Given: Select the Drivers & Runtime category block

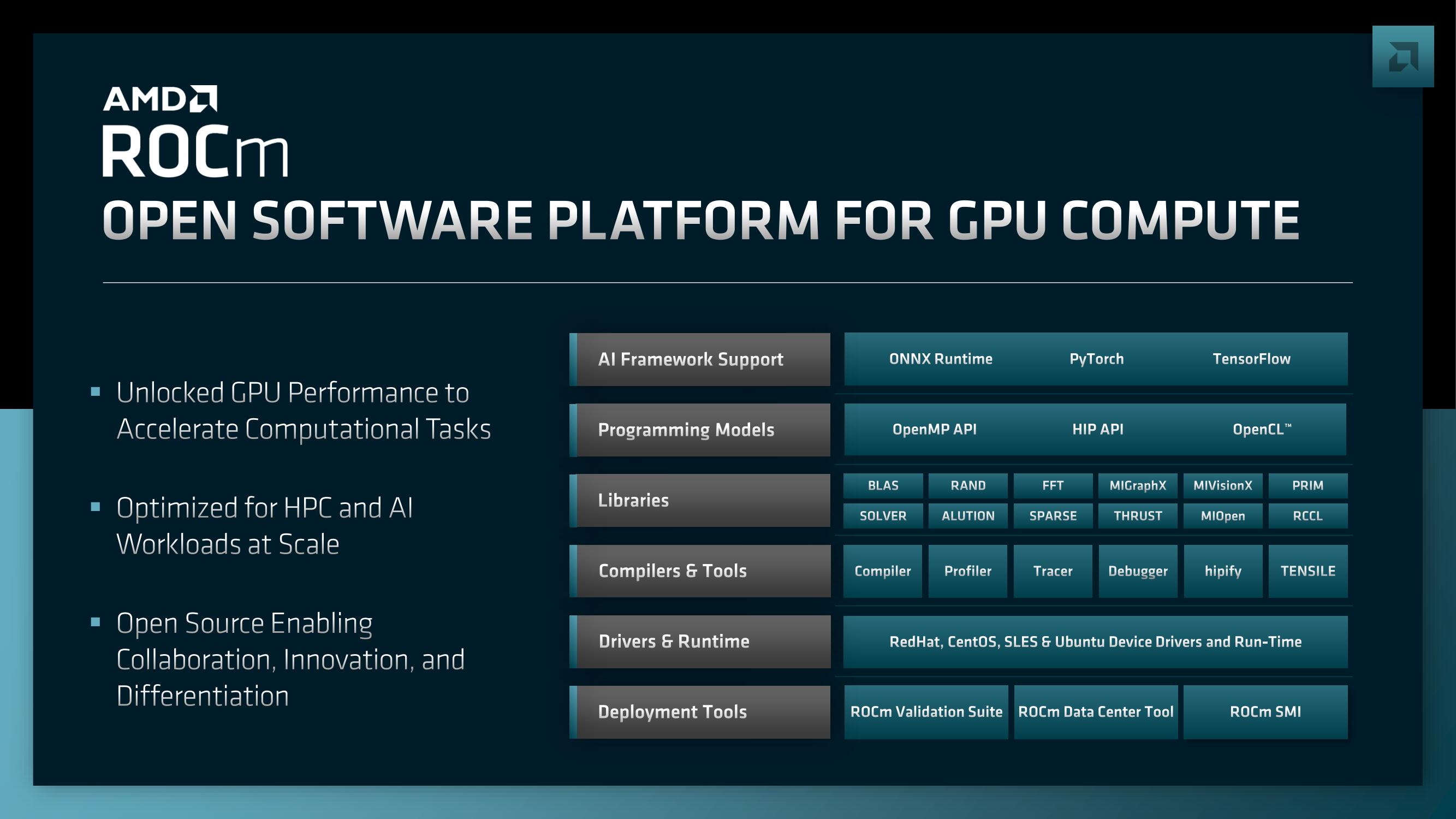Looking at the screenshot, I should pos(700,642).
